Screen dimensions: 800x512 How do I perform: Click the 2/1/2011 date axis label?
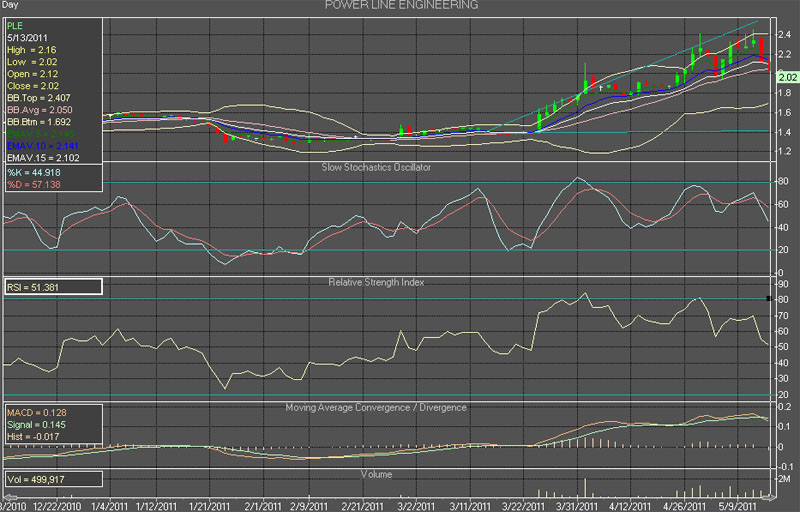tap(263, 506)
